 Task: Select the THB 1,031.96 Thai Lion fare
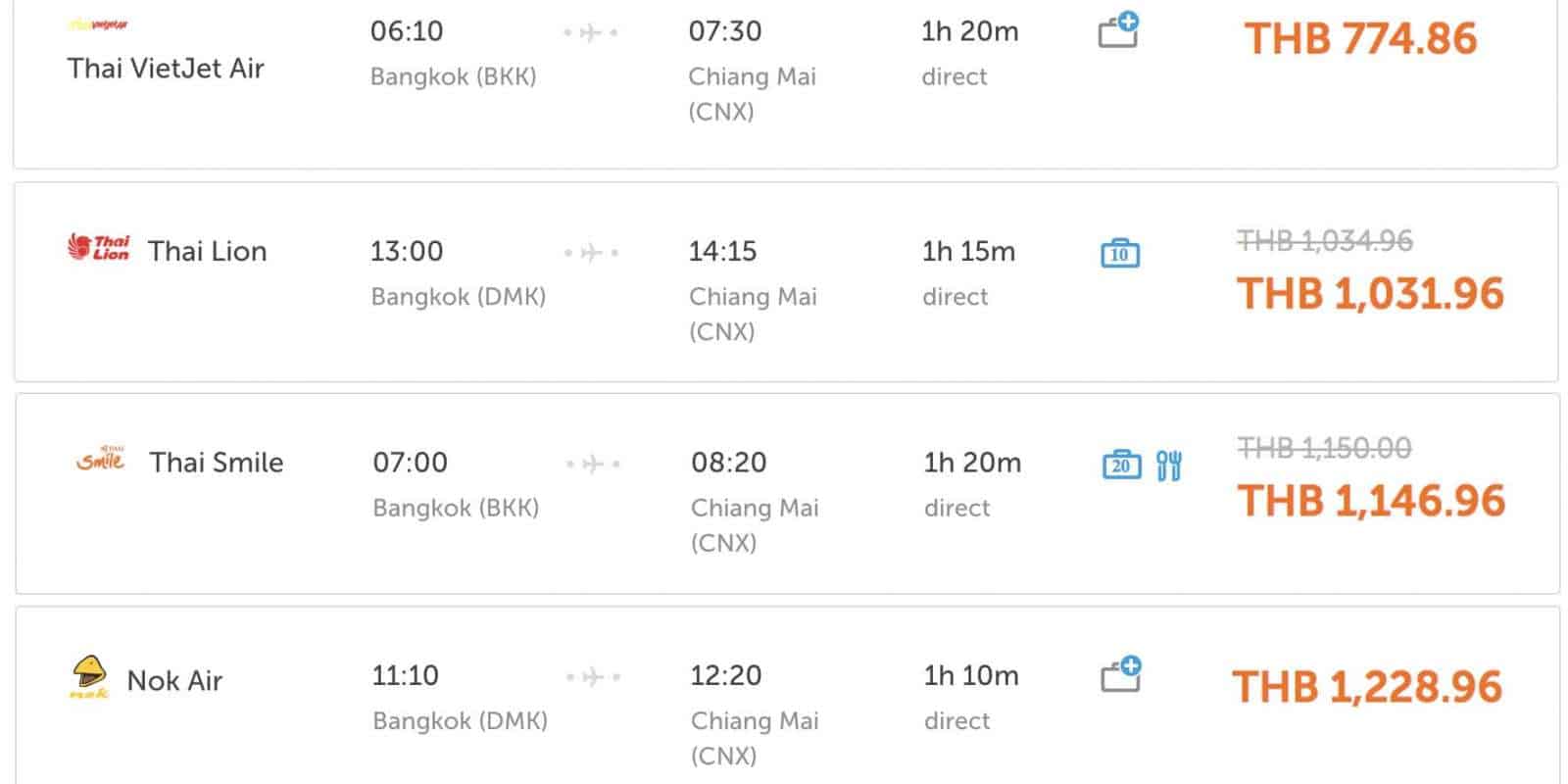coord(1370,294)
